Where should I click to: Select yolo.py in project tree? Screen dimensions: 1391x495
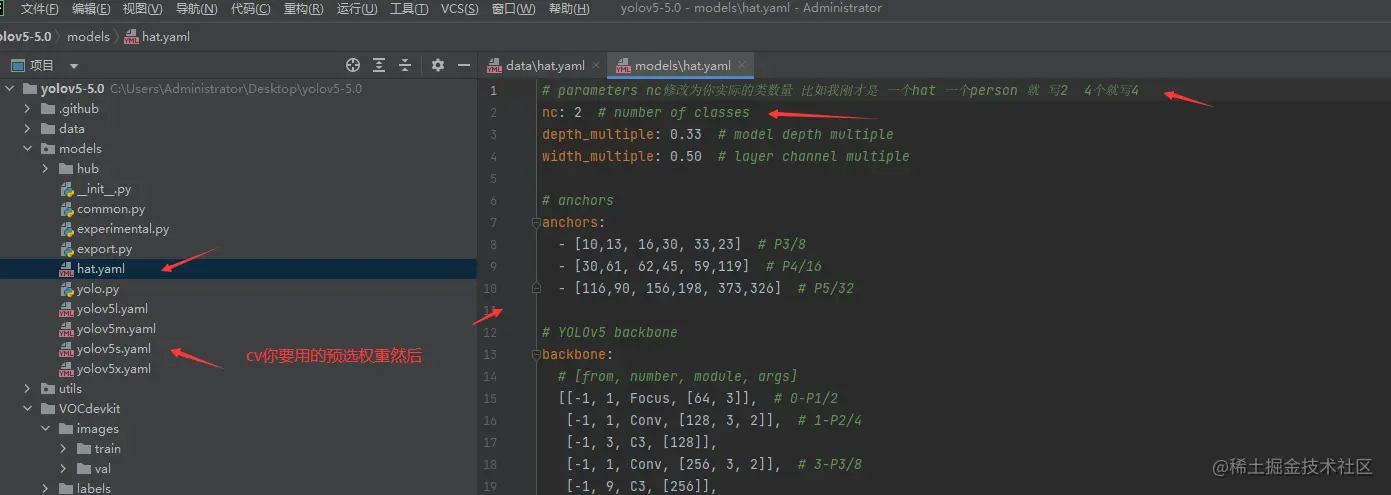coord(98,289)
